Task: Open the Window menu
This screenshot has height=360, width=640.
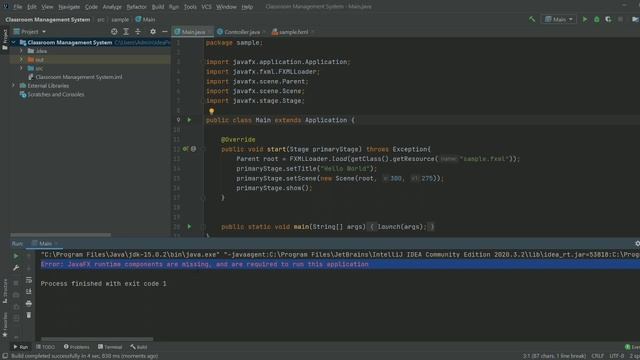Action: coord(226,7)
